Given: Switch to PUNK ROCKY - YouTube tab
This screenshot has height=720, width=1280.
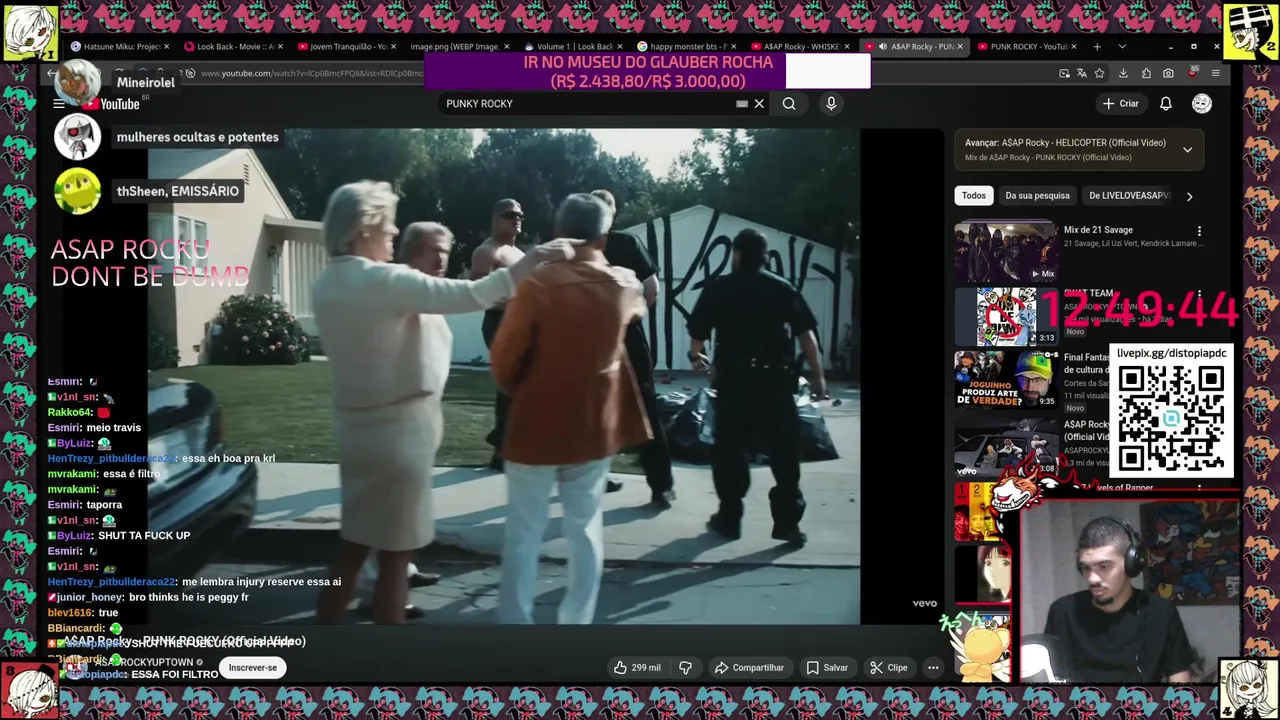Looking at the screenshot, I should coord(1025,46).
